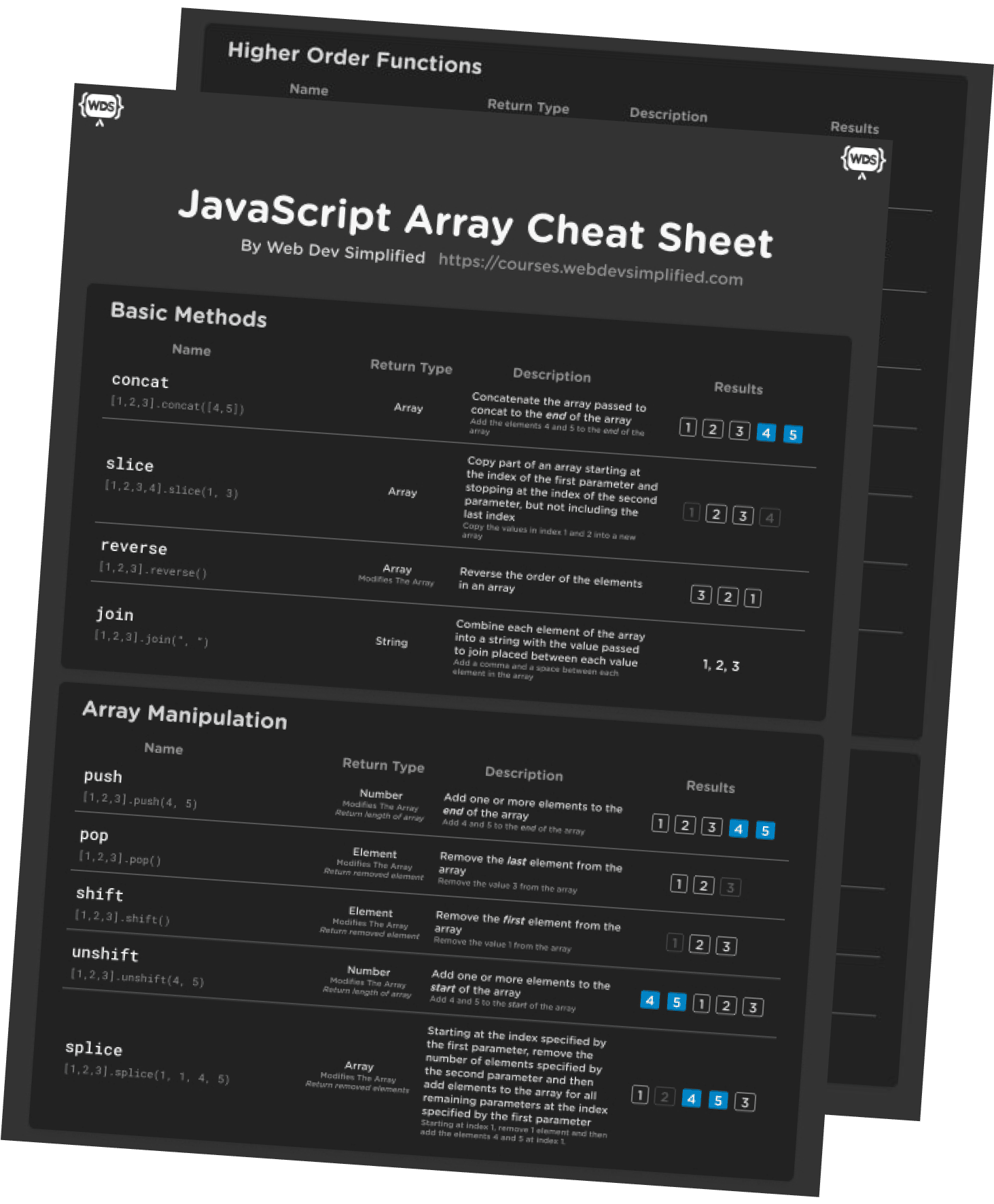This screenshot has width=994, height=1204.
Task: Select the faded 1 box in slice results
Action: (691, 512)
